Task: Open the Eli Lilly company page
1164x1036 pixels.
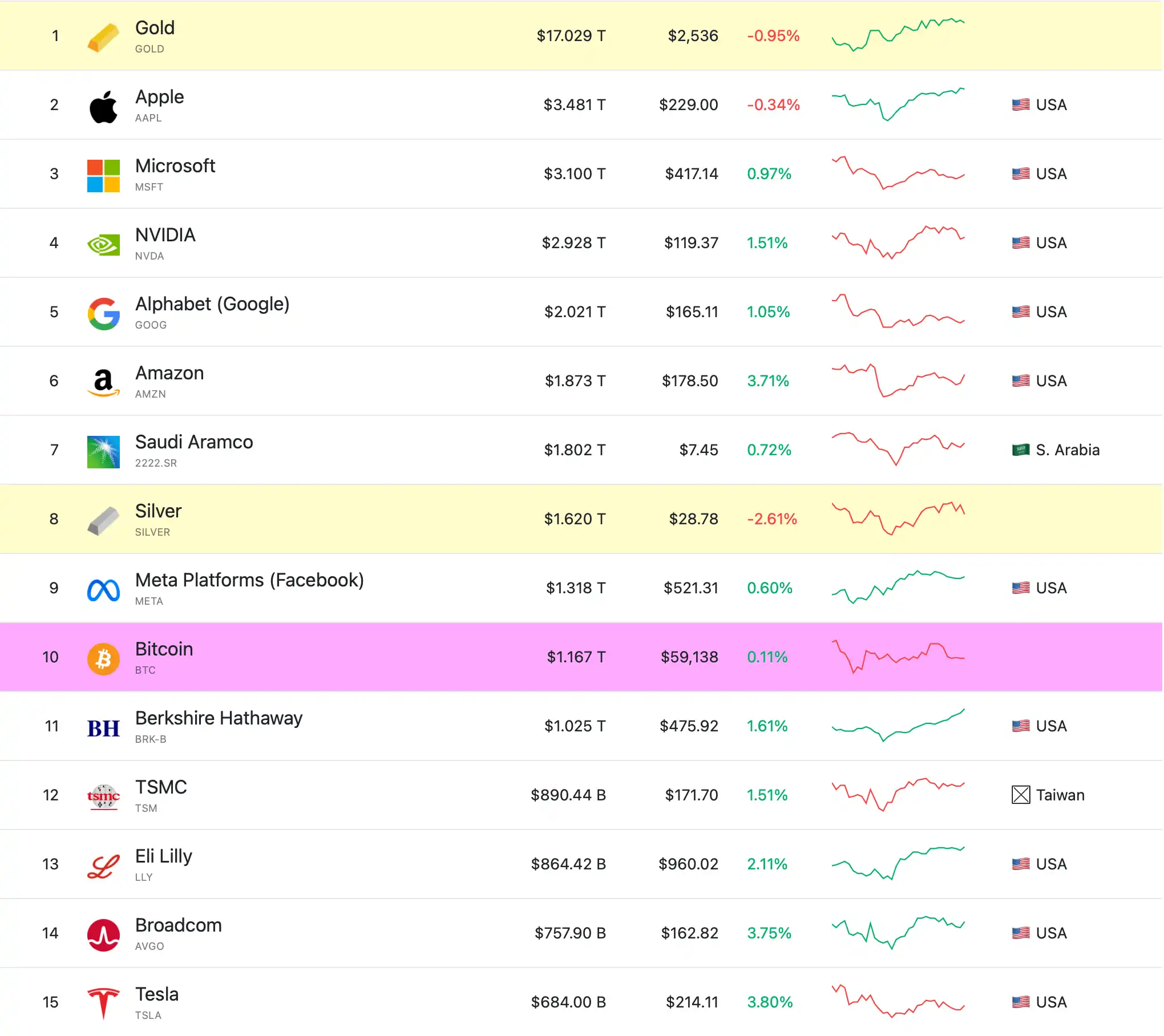Action: click(163, 856)
